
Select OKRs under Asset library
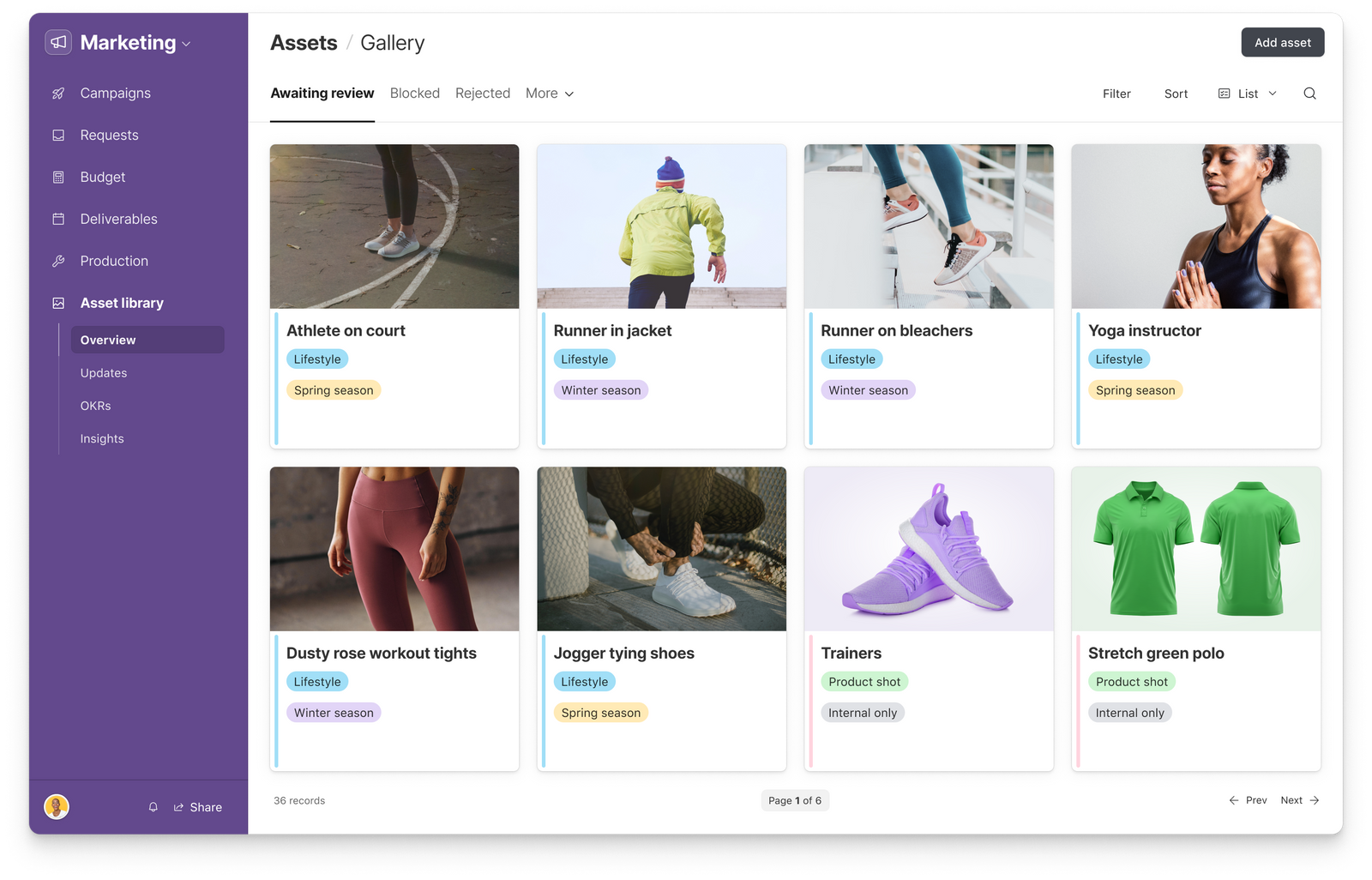[x=96, y=406]
